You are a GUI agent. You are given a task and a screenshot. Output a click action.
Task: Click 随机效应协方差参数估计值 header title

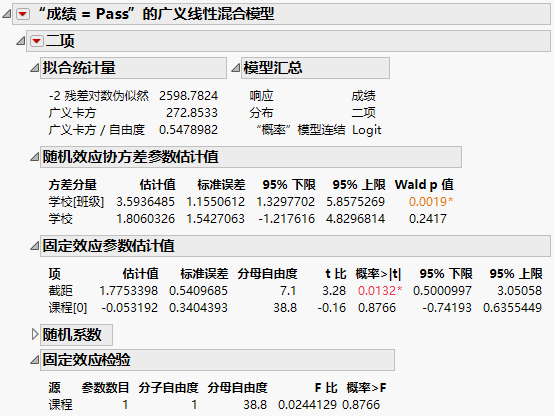131,157
